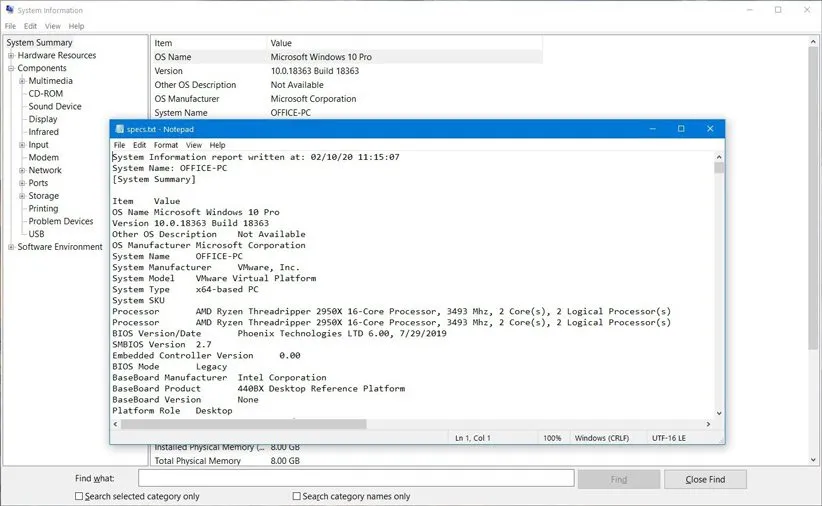This screenshot has width=822, height=506.
Task: Click the Notepad icon beside specs.txt title
Action: [x=119, y=129]
